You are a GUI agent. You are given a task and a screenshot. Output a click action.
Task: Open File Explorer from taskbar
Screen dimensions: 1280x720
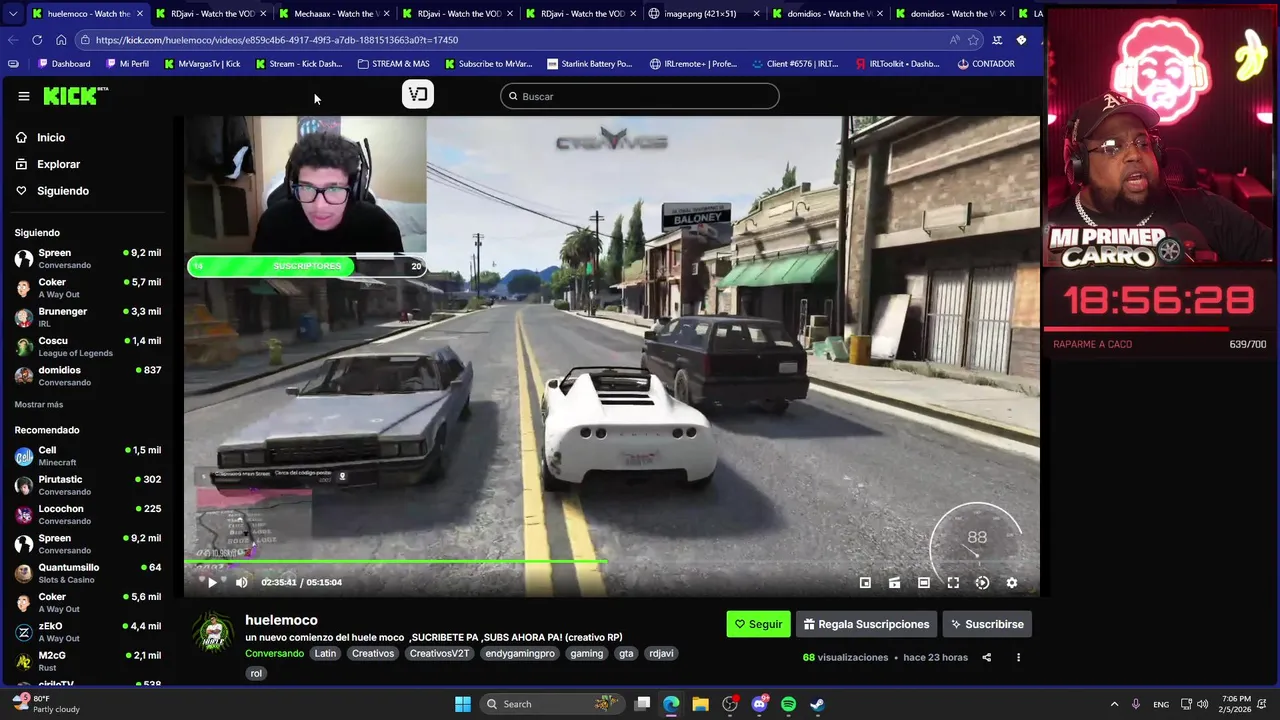point(700,704)
